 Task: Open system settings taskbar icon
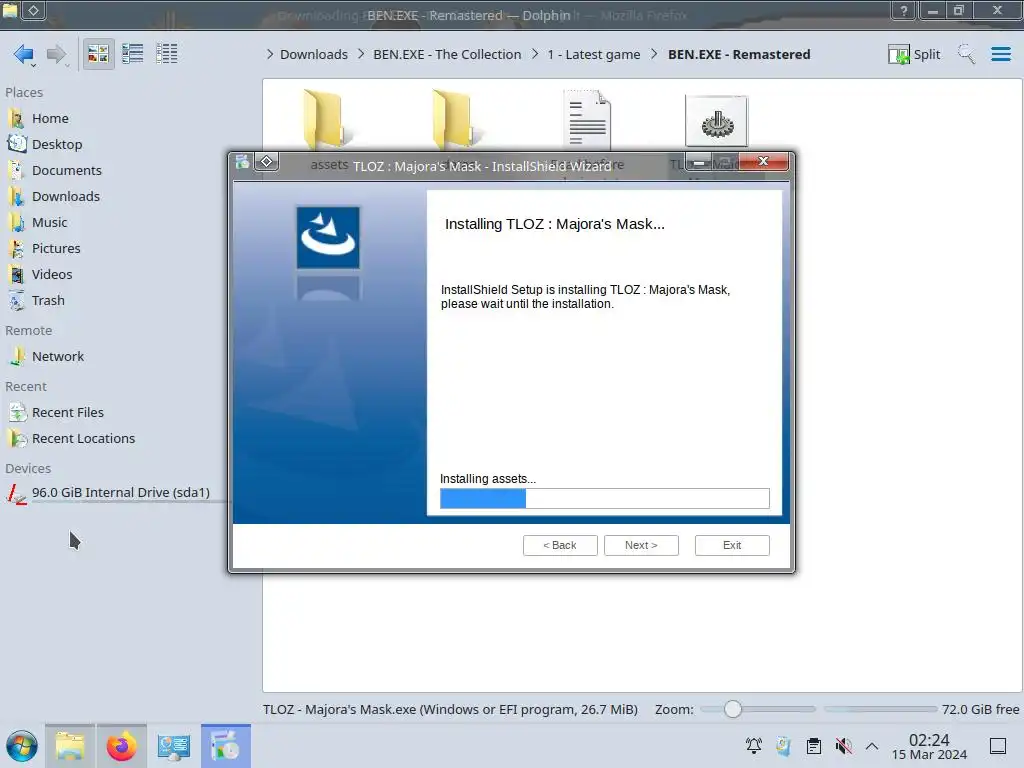tap(173, 746)
